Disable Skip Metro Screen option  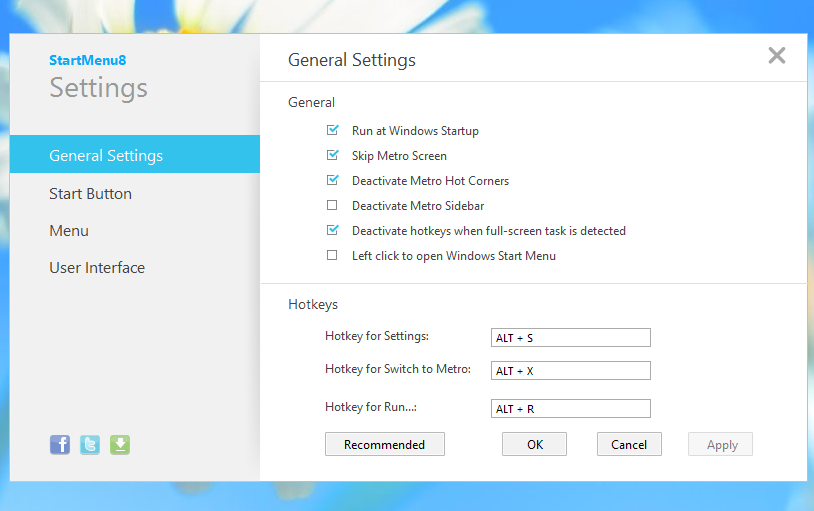[x=332, y=156]
